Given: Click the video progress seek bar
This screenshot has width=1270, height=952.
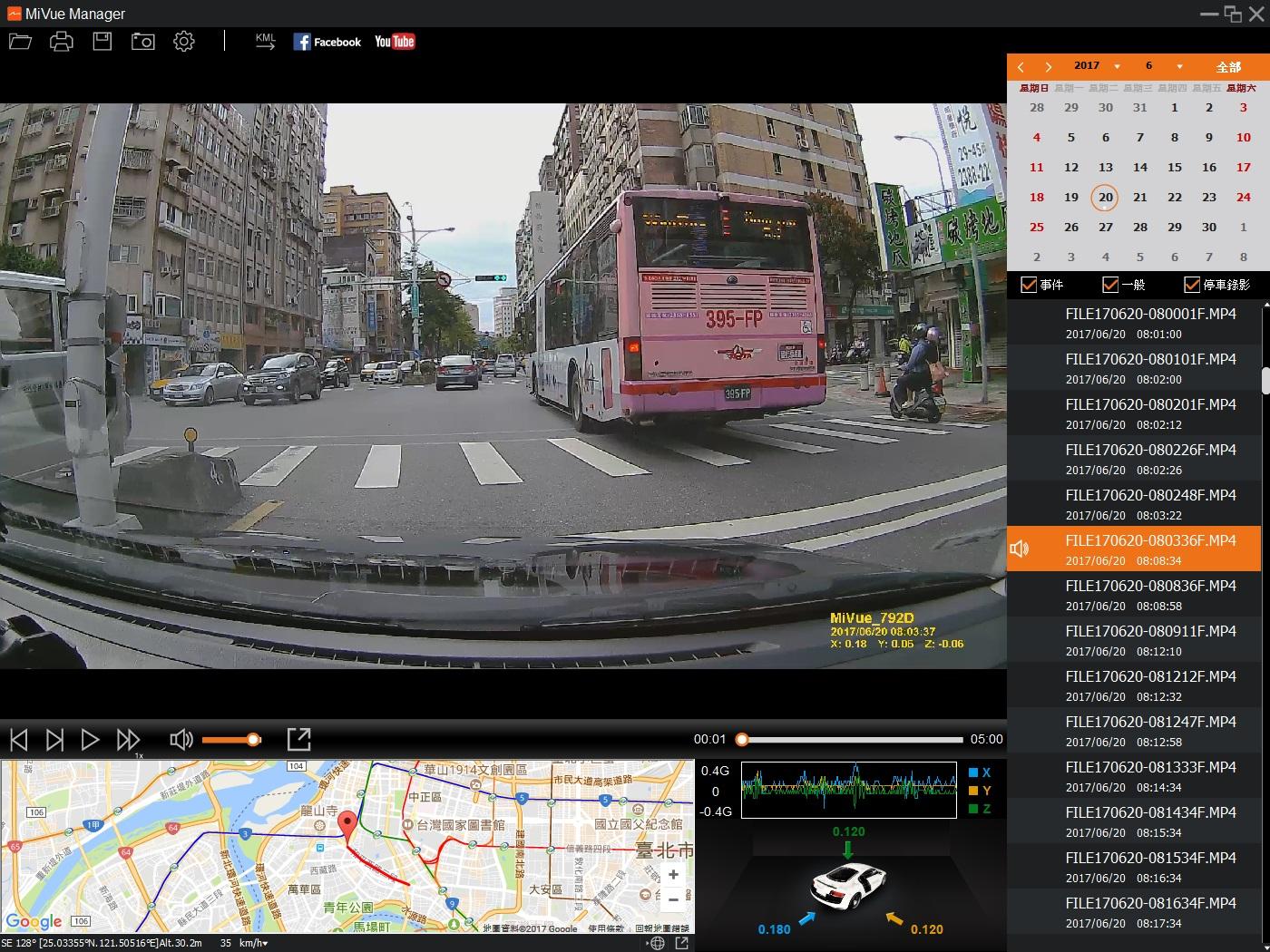Looking at the screenshot, I should point(851,740).
